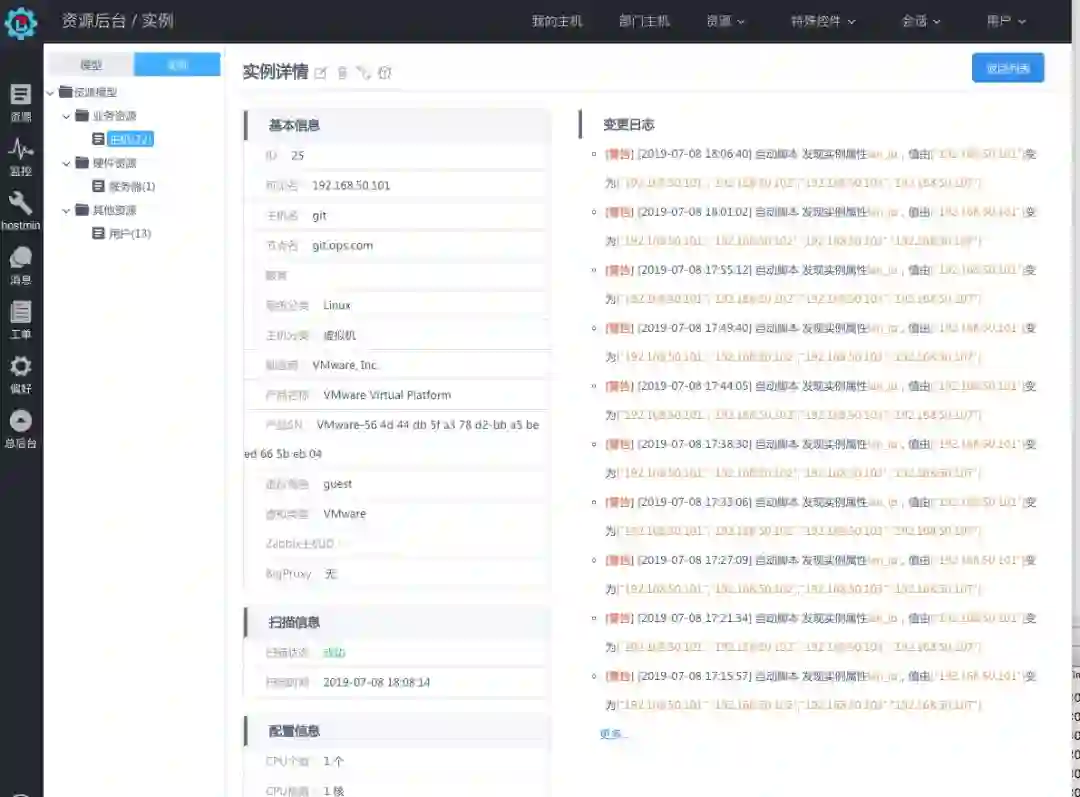Click the 变更日志 panel heading
This screenshot has width=1080, height=797.
coord(628,125)
